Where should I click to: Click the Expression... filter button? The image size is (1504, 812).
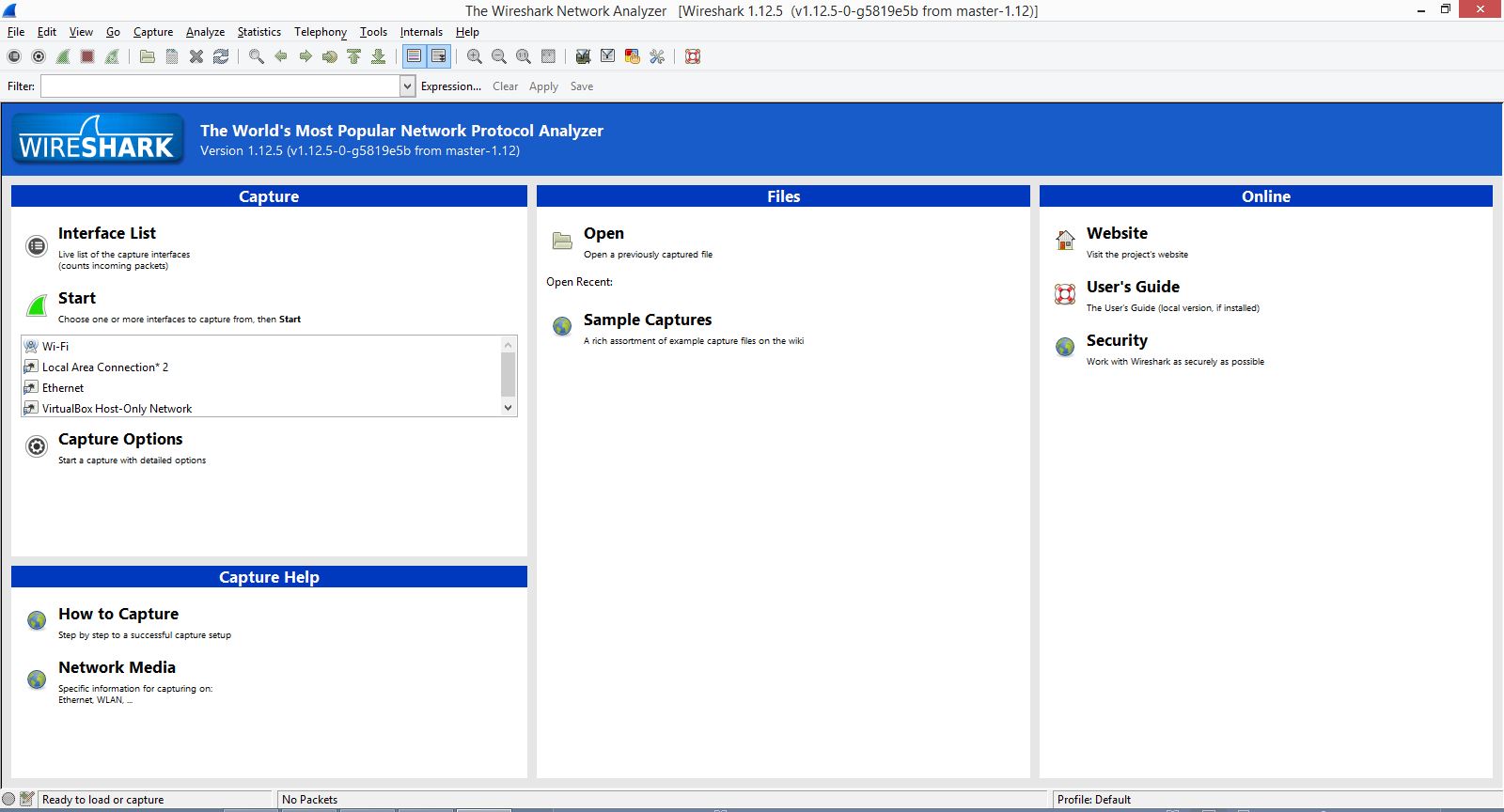click(451, 86)
